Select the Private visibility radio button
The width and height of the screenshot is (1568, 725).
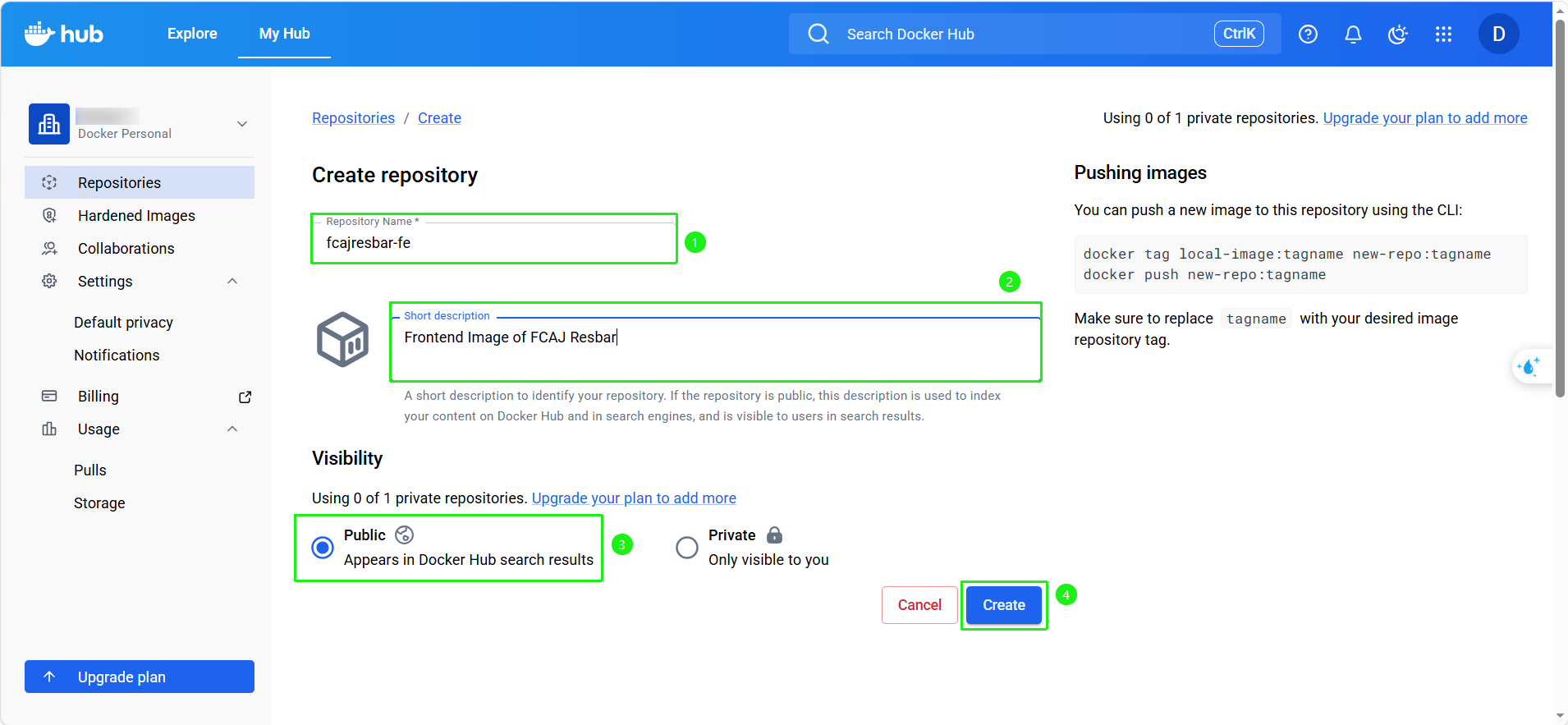[687, 547]
